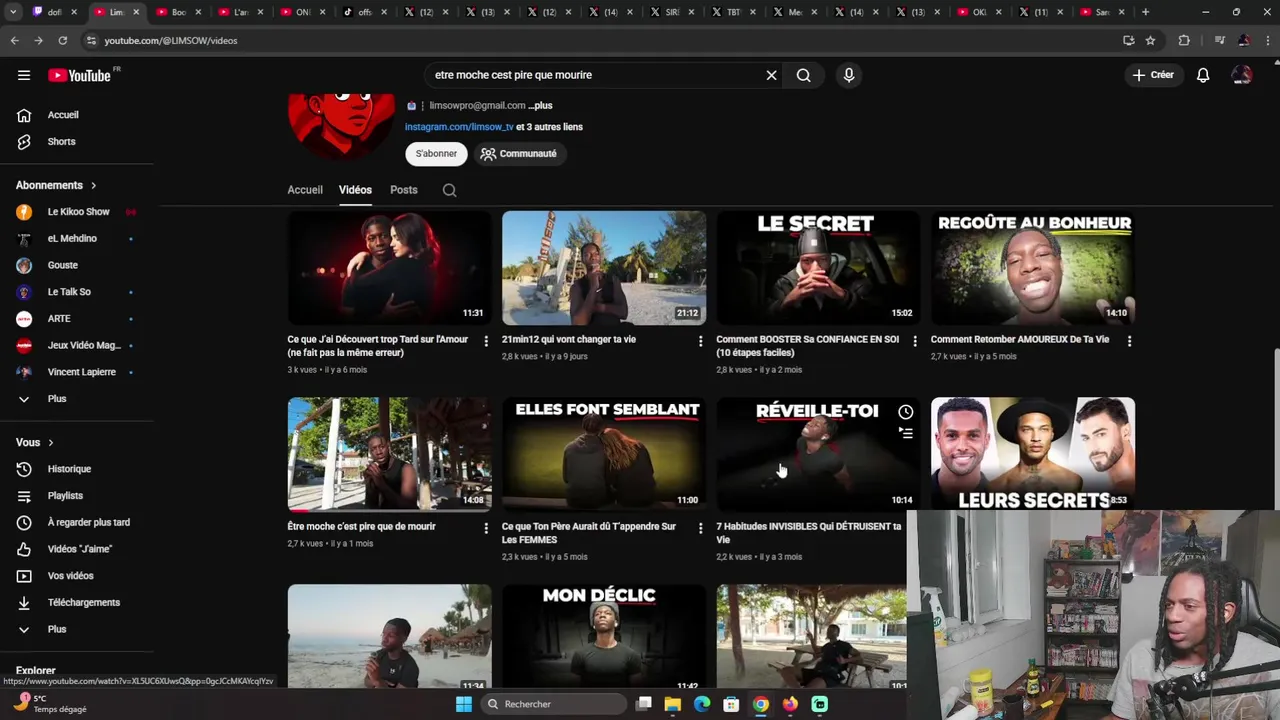
Task: Click the Créer button
Action: pyautogui.click(x=1153, y=75)
